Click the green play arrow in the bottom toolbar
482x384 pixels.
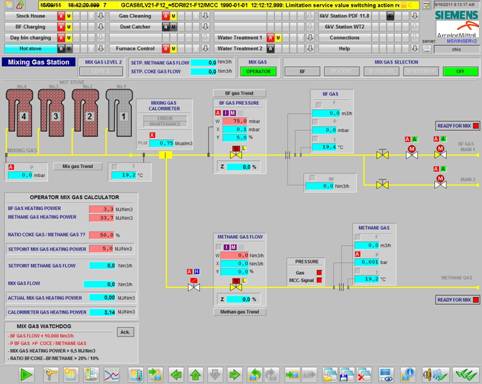[x=26, y=375]
